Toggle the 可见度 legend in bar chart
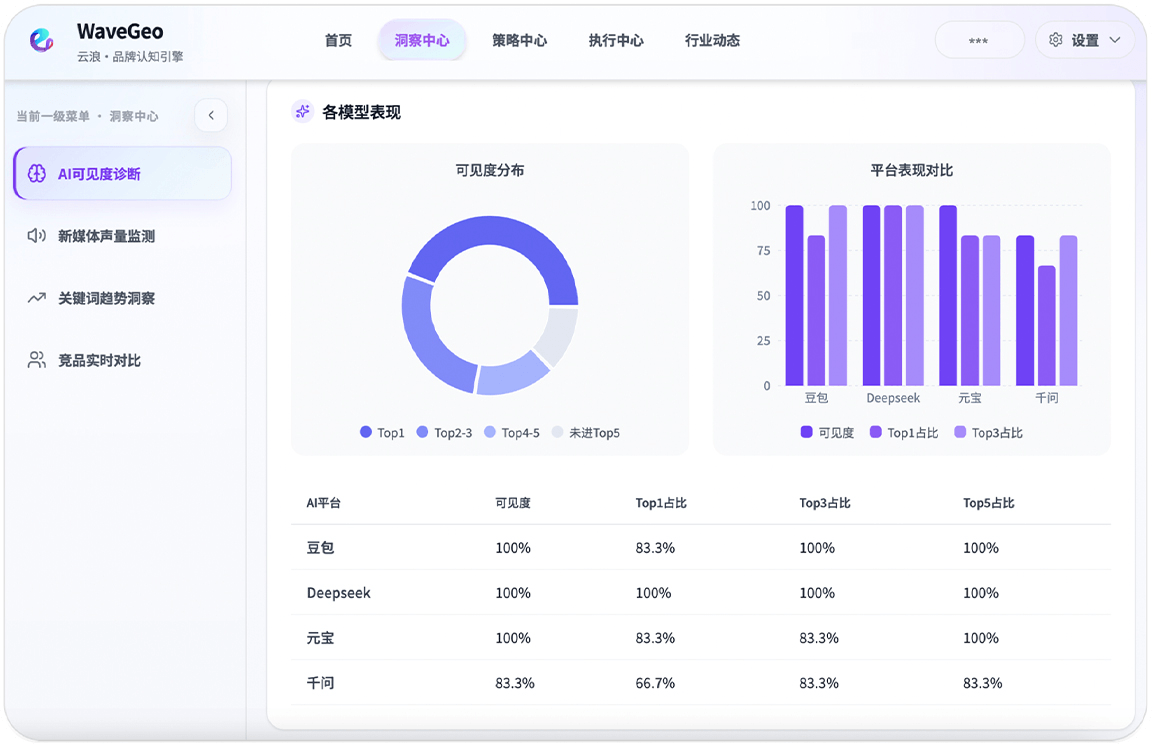 (827, 433)
